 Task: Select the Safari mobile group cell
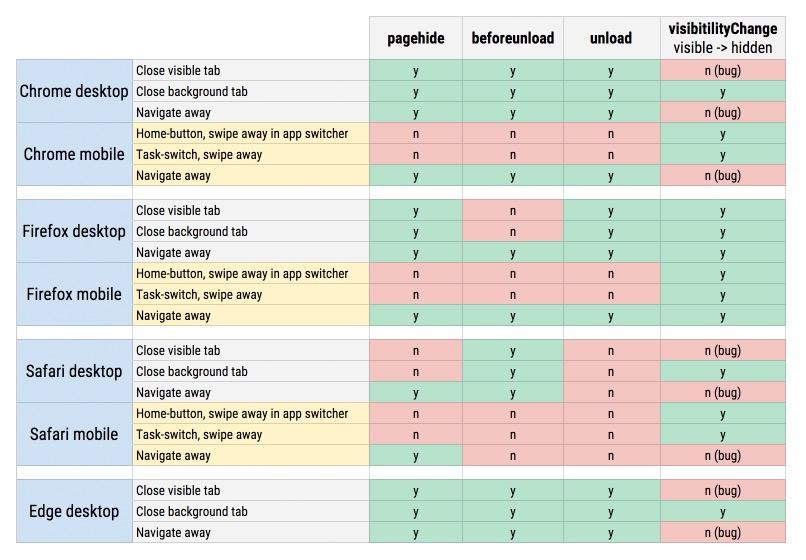pos(74,434)
